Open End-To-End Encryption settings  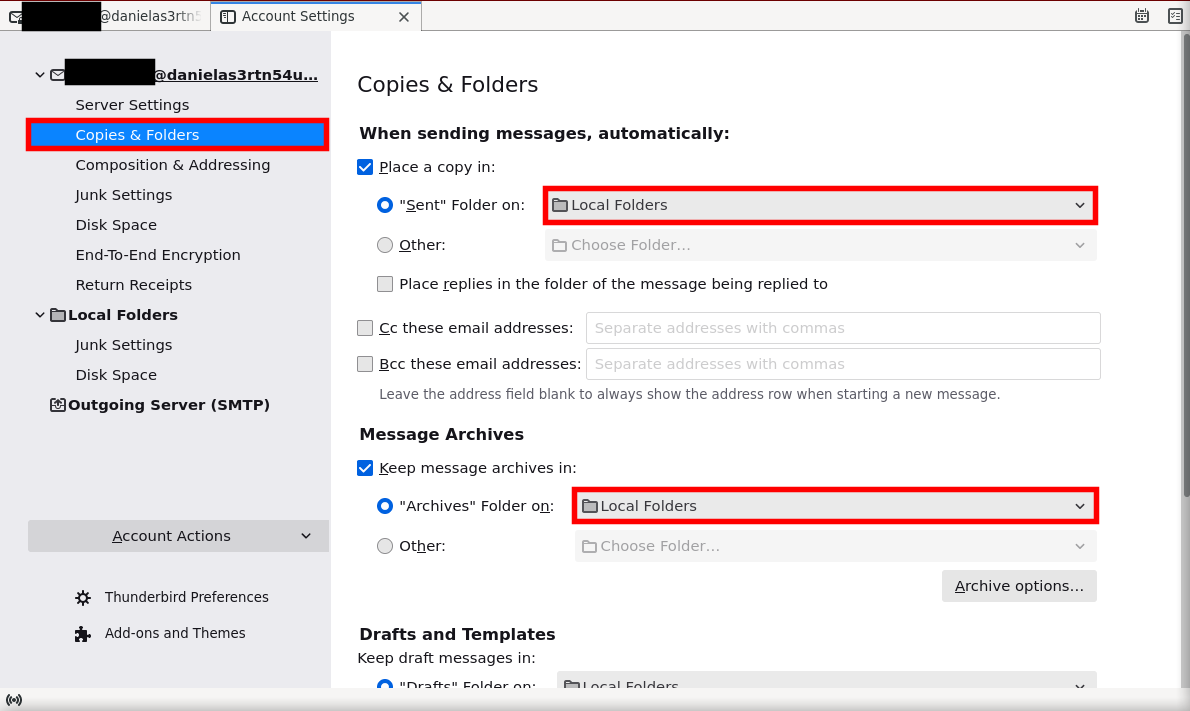pyautogui.click(x=158, y=255)
